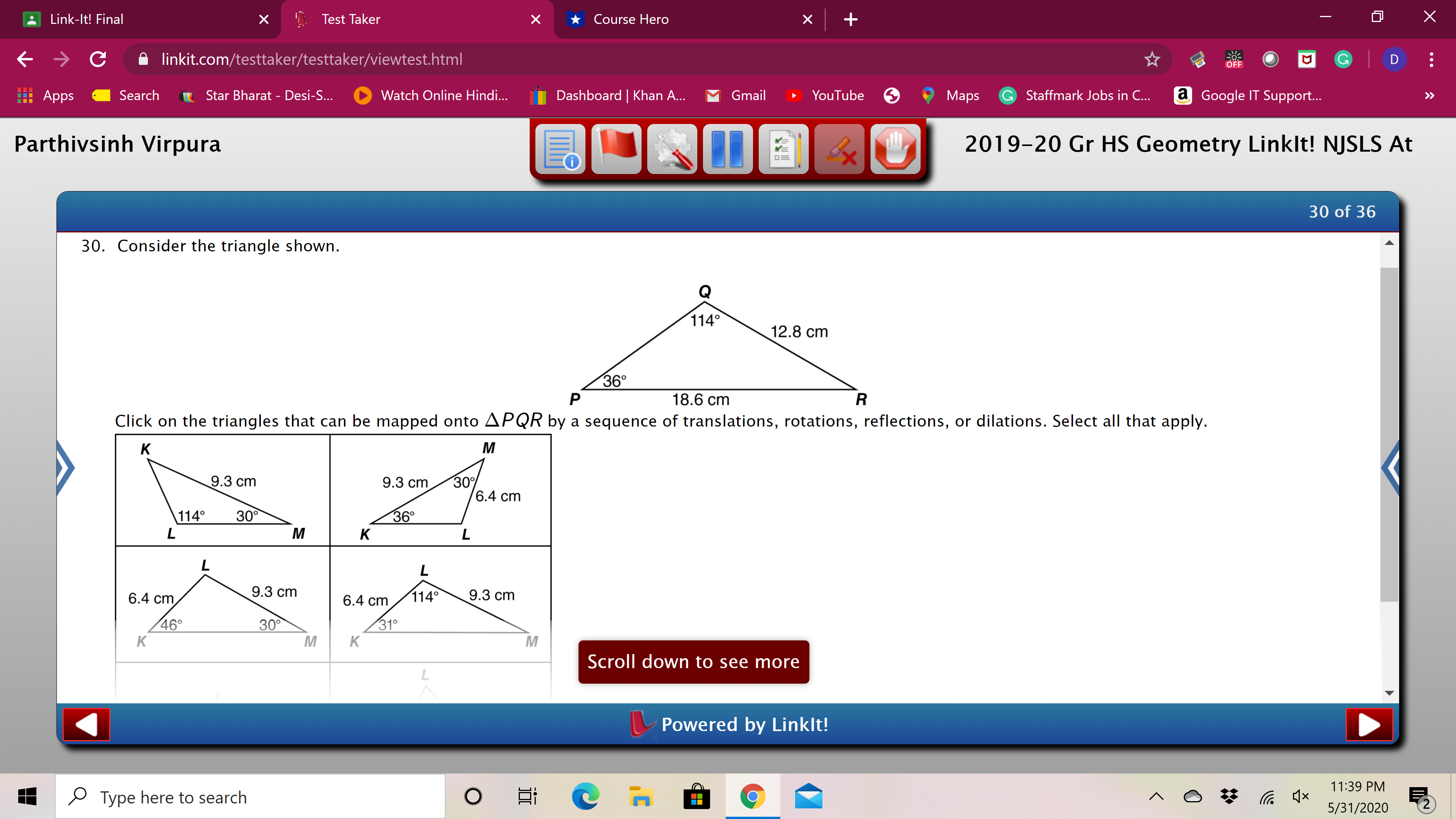The height and width of the screenshot is (819, 1456).
Task: Click the red stop hand icon
Action: [895, 149]
